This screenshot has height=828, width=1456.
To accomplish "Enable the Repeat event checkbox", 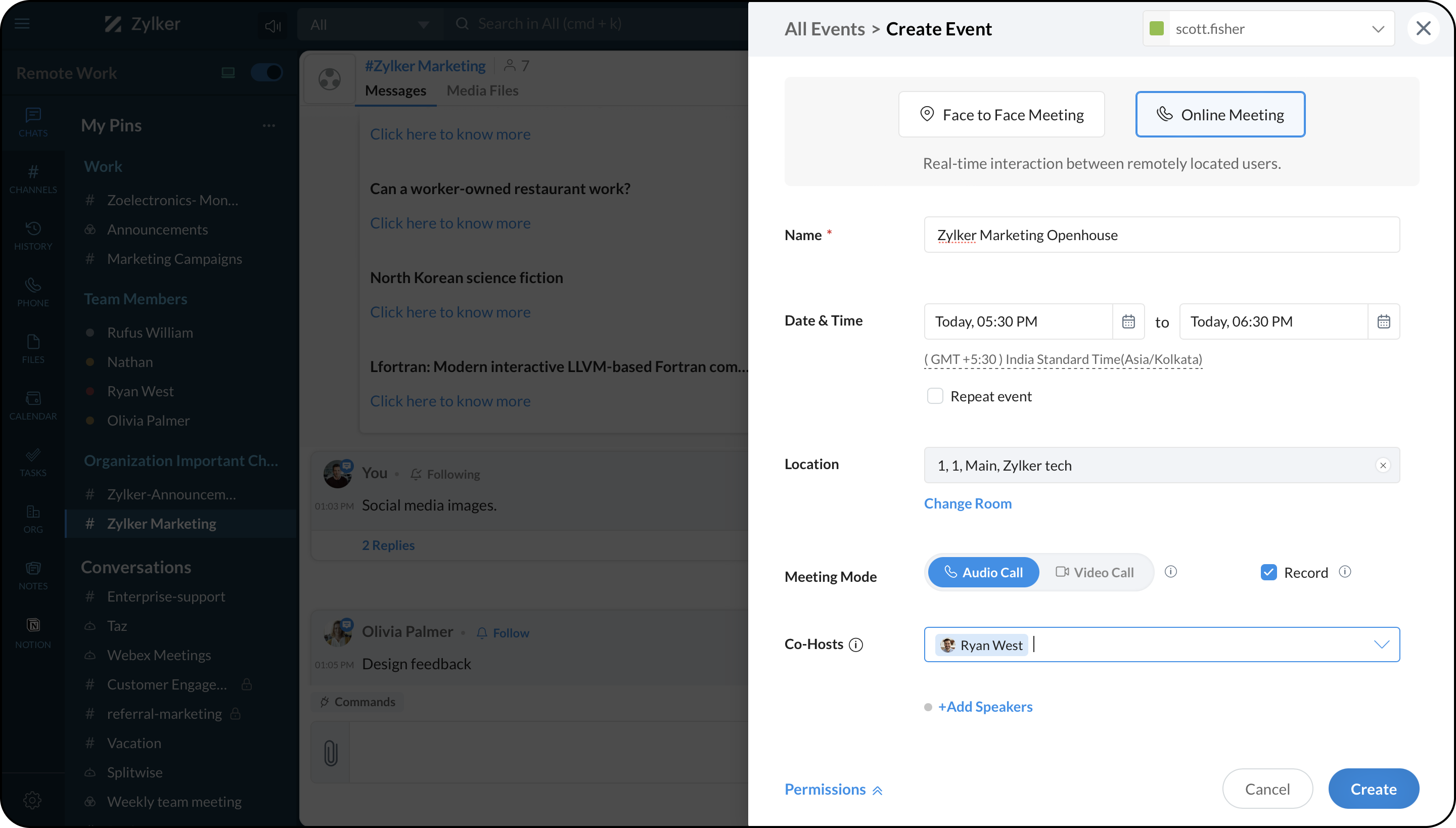I will click(935, 396).
